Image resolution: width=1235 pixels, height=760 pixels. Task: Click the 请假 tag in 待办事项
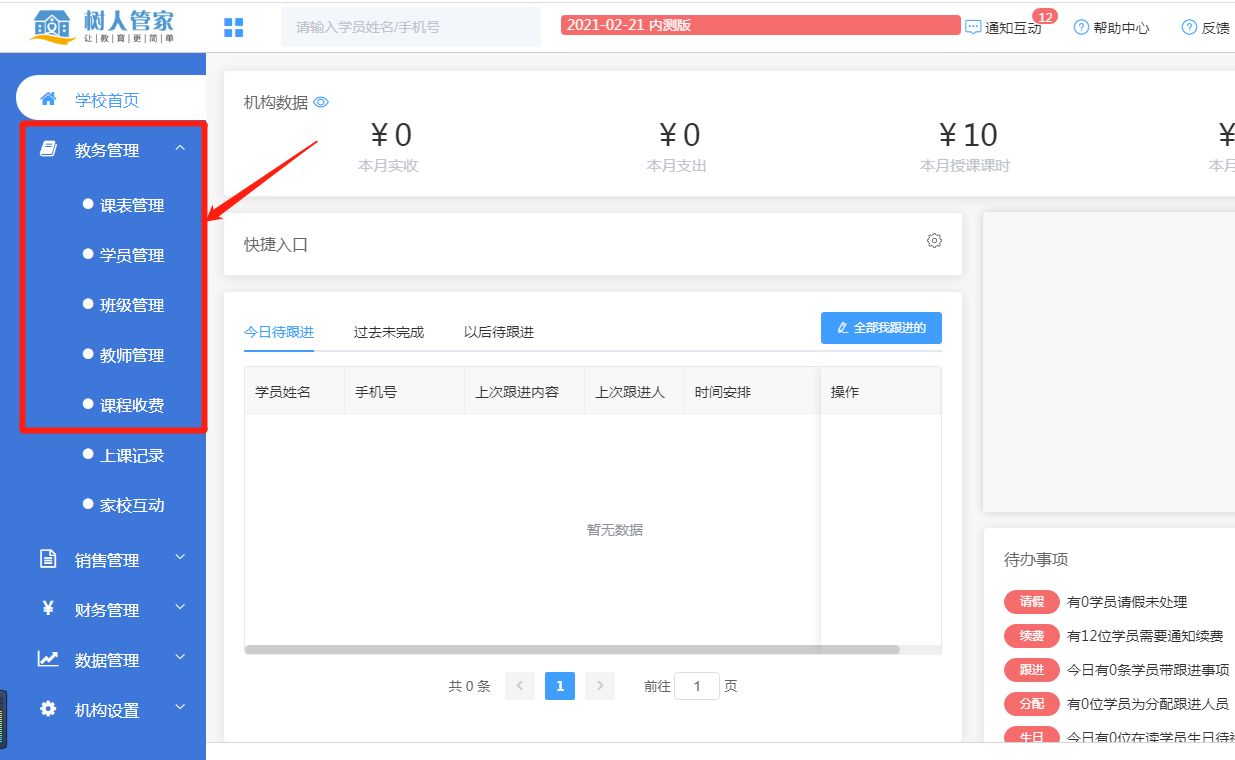1031,602
